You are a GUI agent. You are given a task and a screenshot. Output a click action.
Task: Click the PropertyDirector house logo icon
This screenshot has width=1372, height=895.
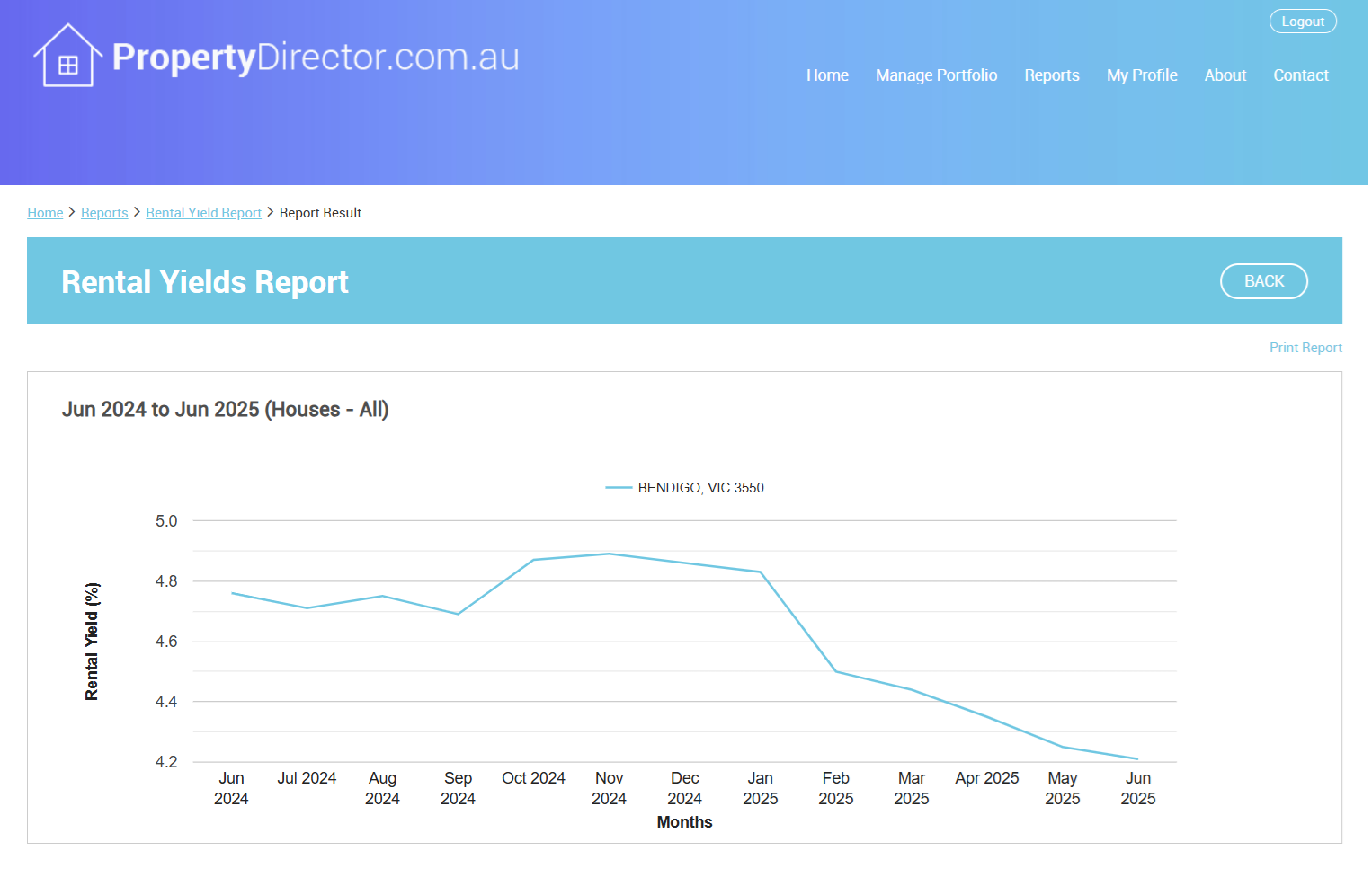click(67, 56)
